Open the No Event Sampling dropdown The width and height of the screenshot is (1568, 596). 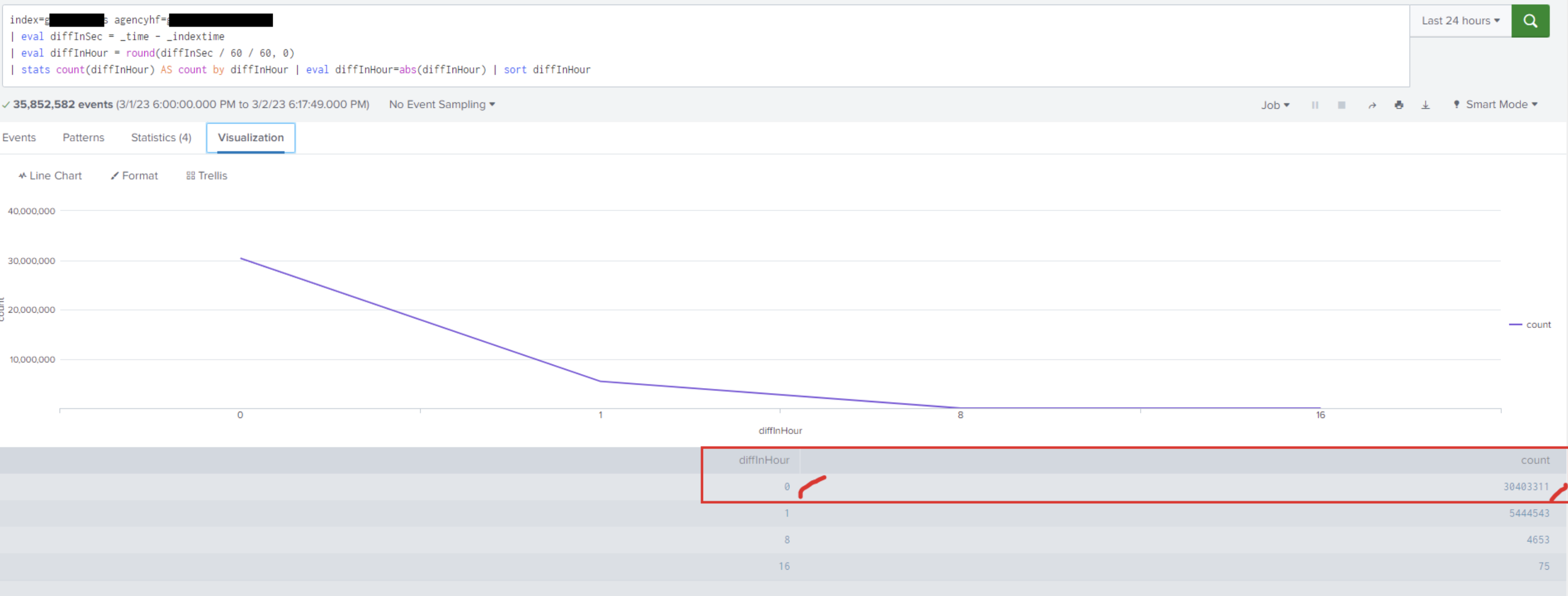[441, 105]
